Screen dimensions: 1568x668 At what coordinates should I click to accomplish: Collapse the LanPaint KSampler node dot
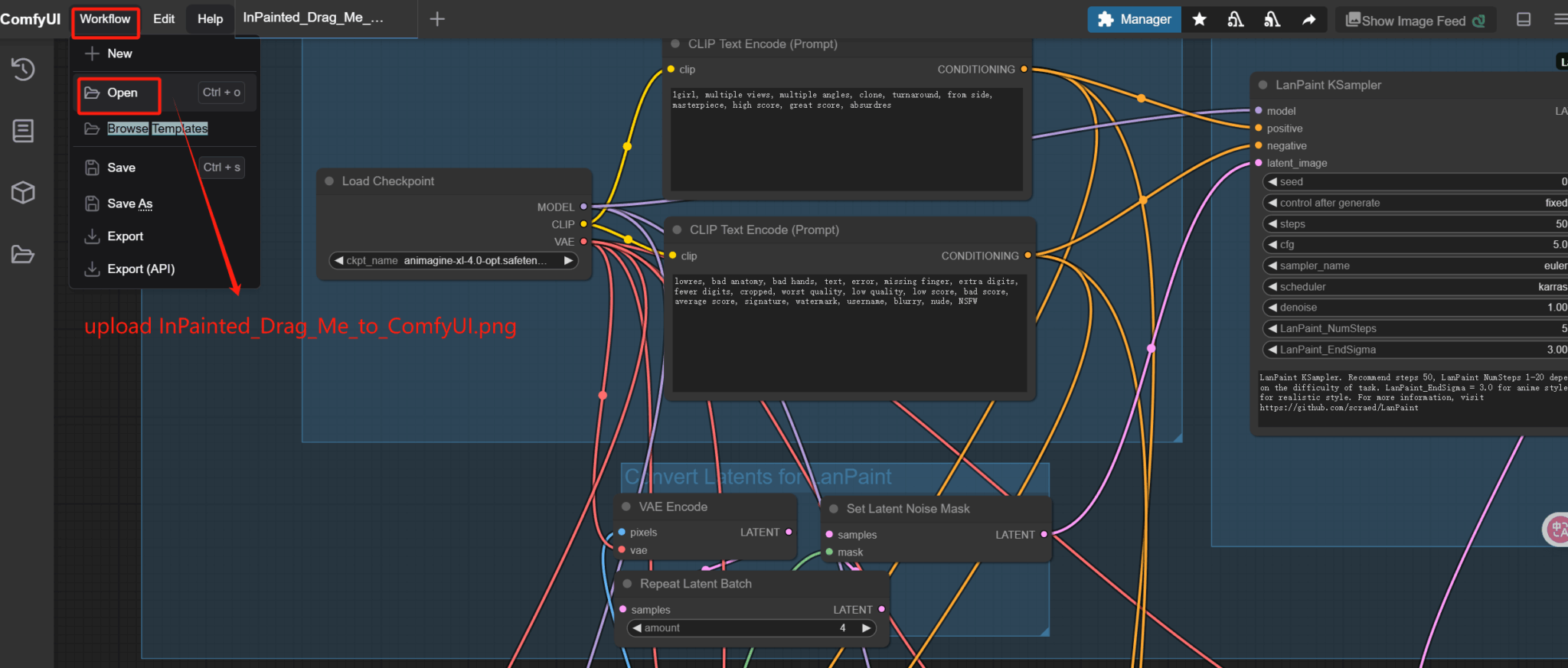[1263, 85]
